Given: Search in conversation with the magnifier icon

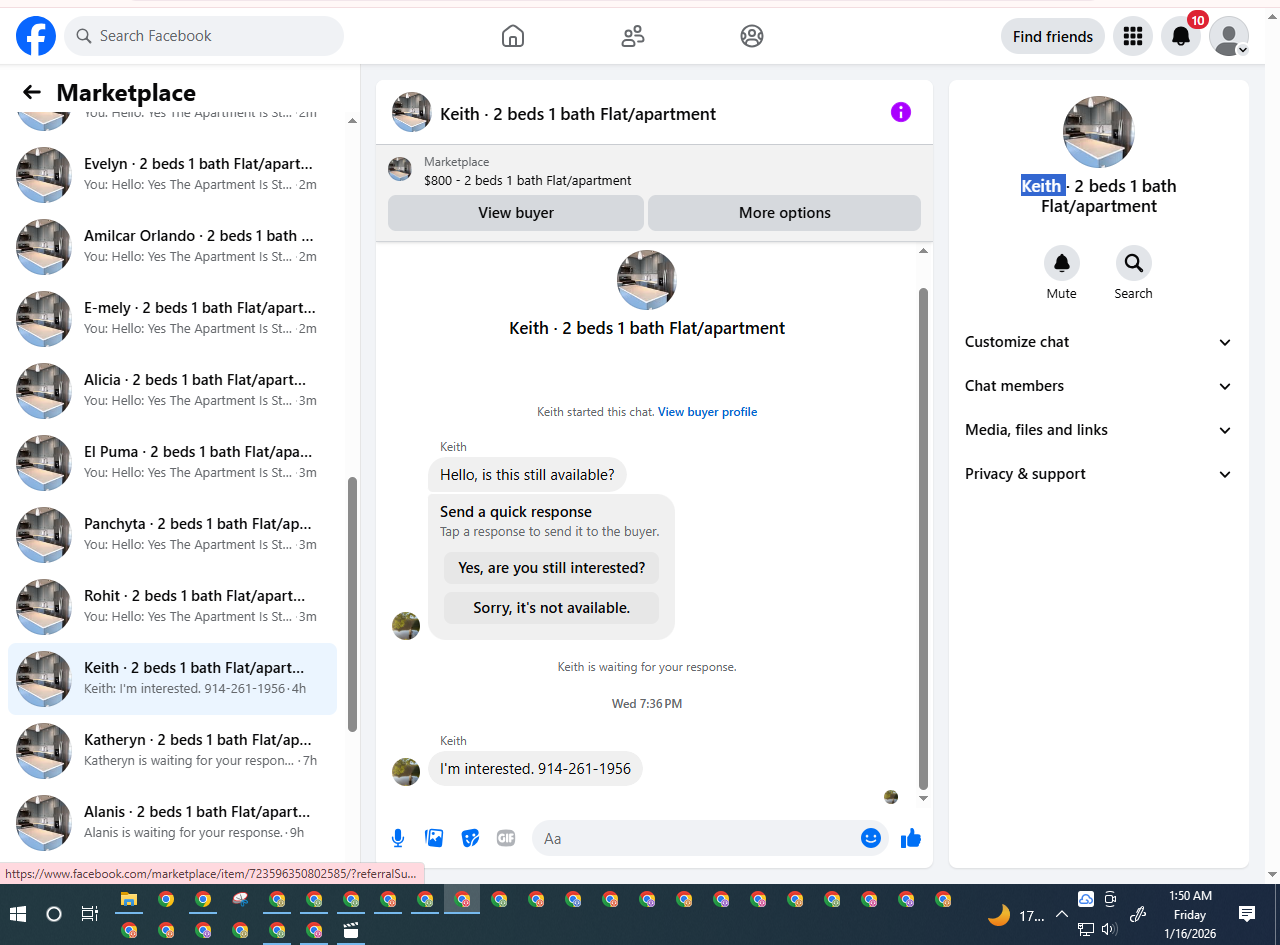Looking at the screenshot, I should point(1134,264).
